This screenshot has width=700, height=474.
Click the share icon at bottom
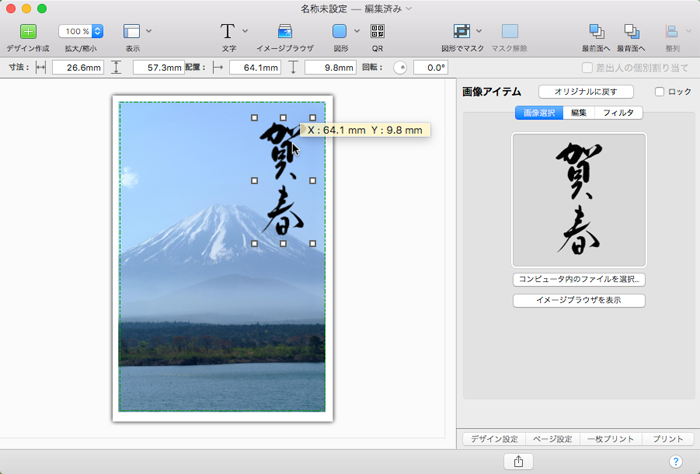[x=518, y=461]
